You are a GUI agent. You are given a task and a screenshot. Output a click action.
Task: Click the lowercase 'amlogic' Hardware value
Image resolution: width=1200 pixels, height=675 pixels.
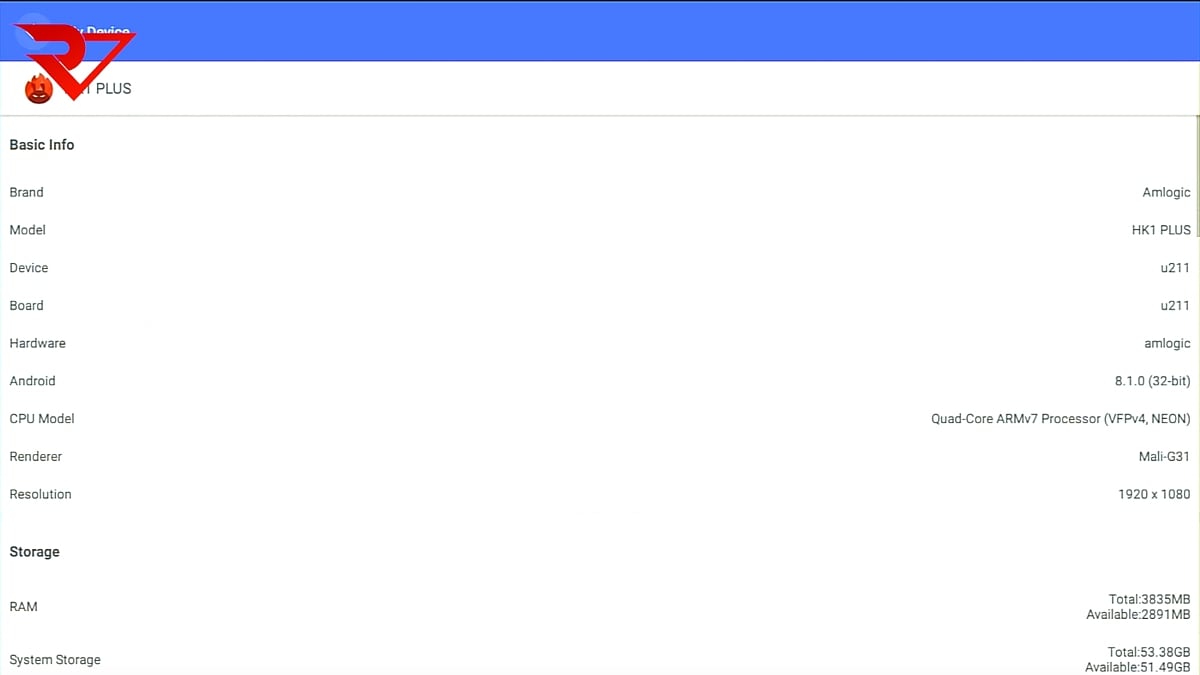click(x=1167, y=343)
